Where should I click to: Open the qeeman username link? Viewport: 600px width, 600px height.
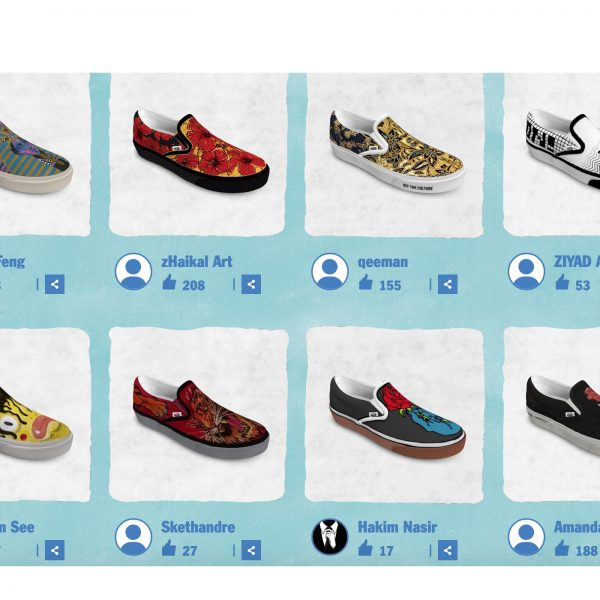[383, 262]
